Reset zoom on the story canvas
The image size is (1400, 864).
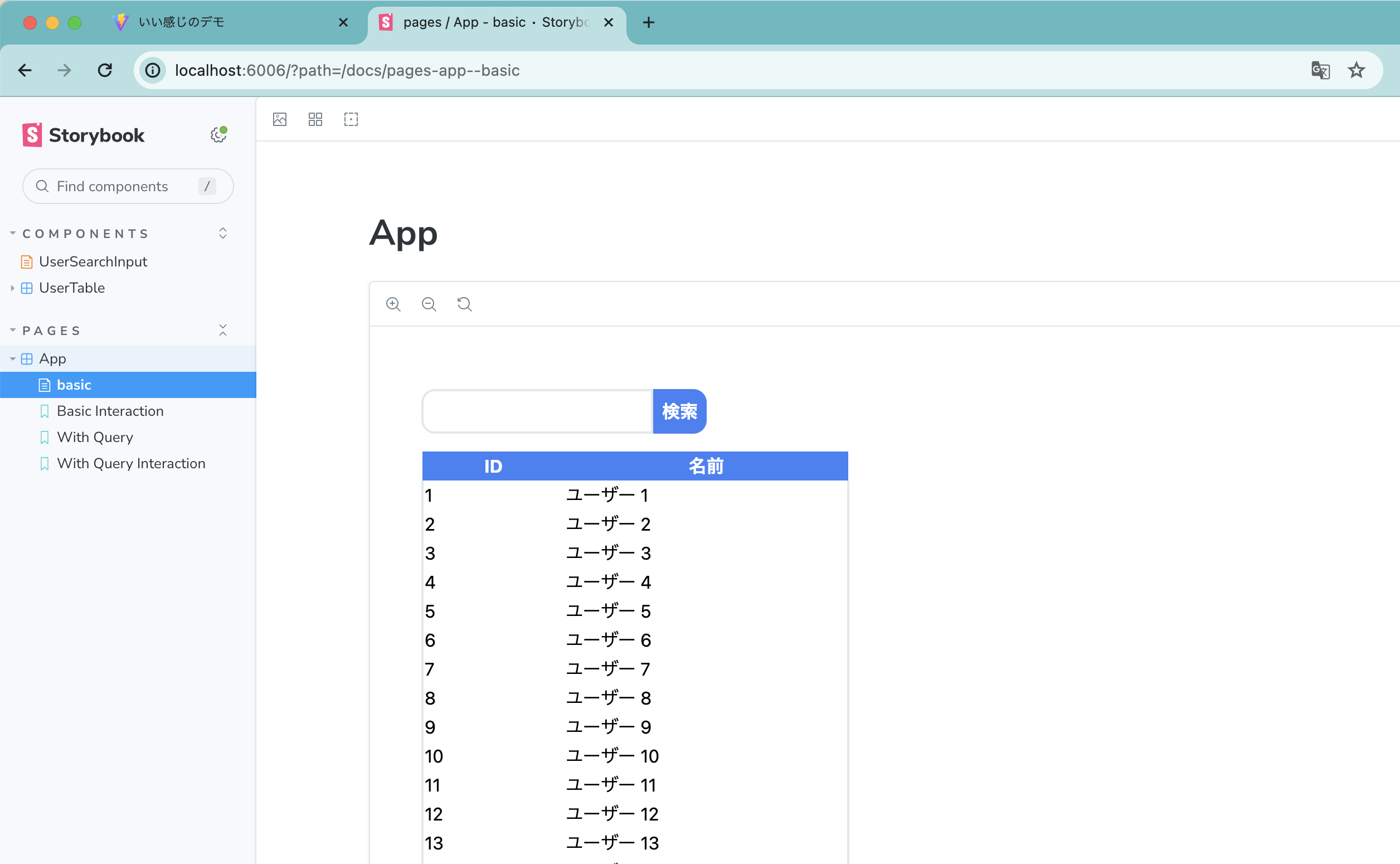pos(464,304)
